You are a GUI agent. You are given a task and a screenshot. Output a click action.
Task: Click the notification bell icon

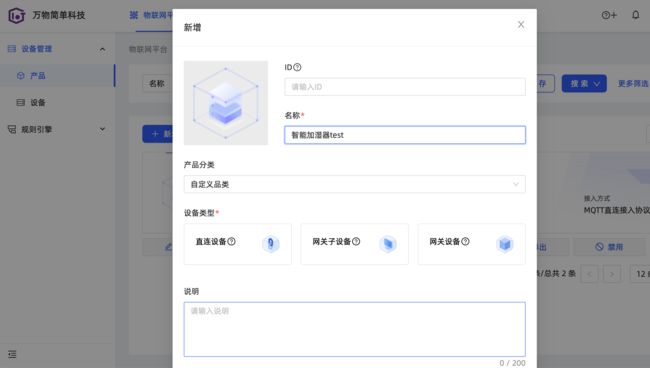[635, 15]
